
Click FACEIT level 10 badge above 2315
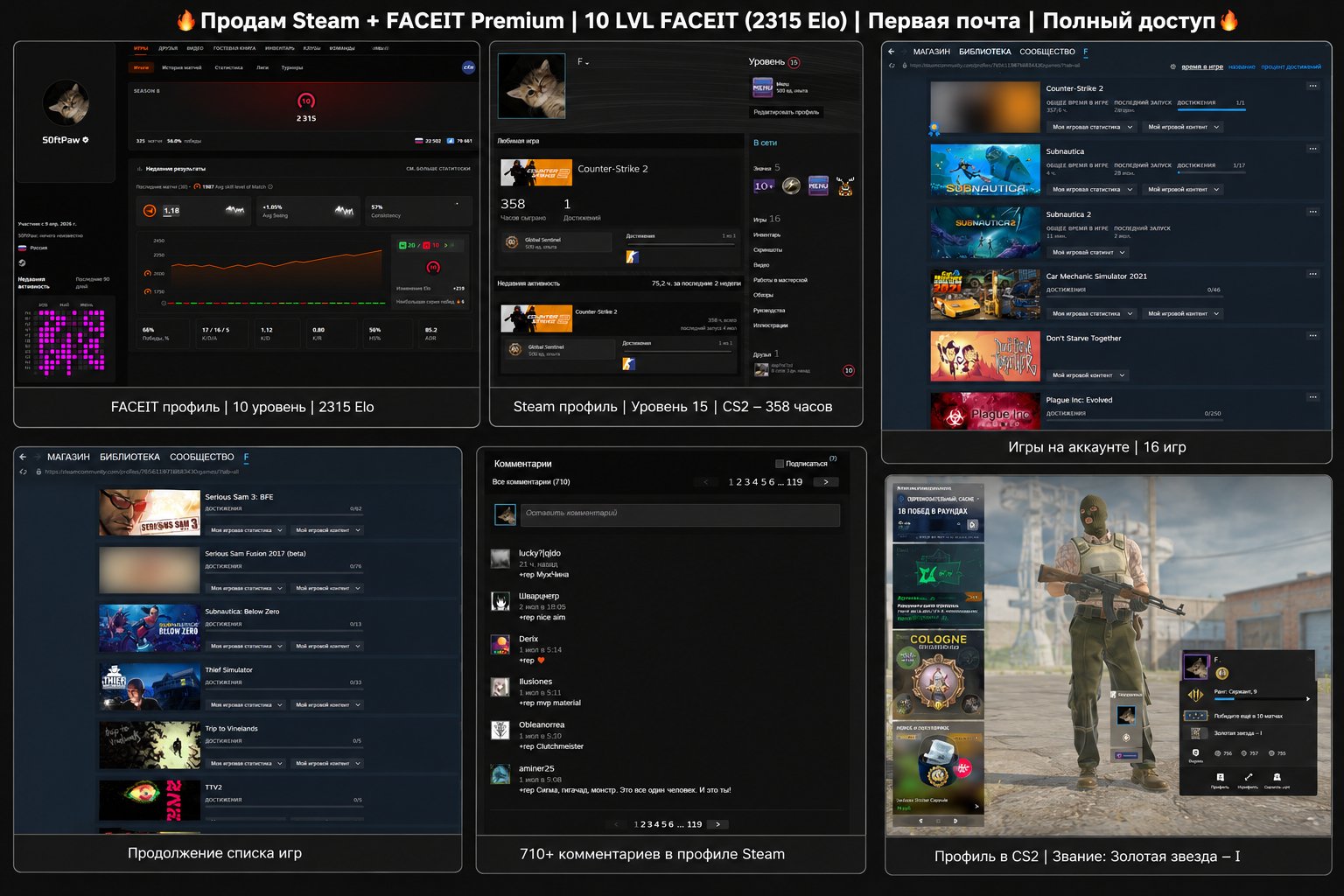click(x=306, y=101)
